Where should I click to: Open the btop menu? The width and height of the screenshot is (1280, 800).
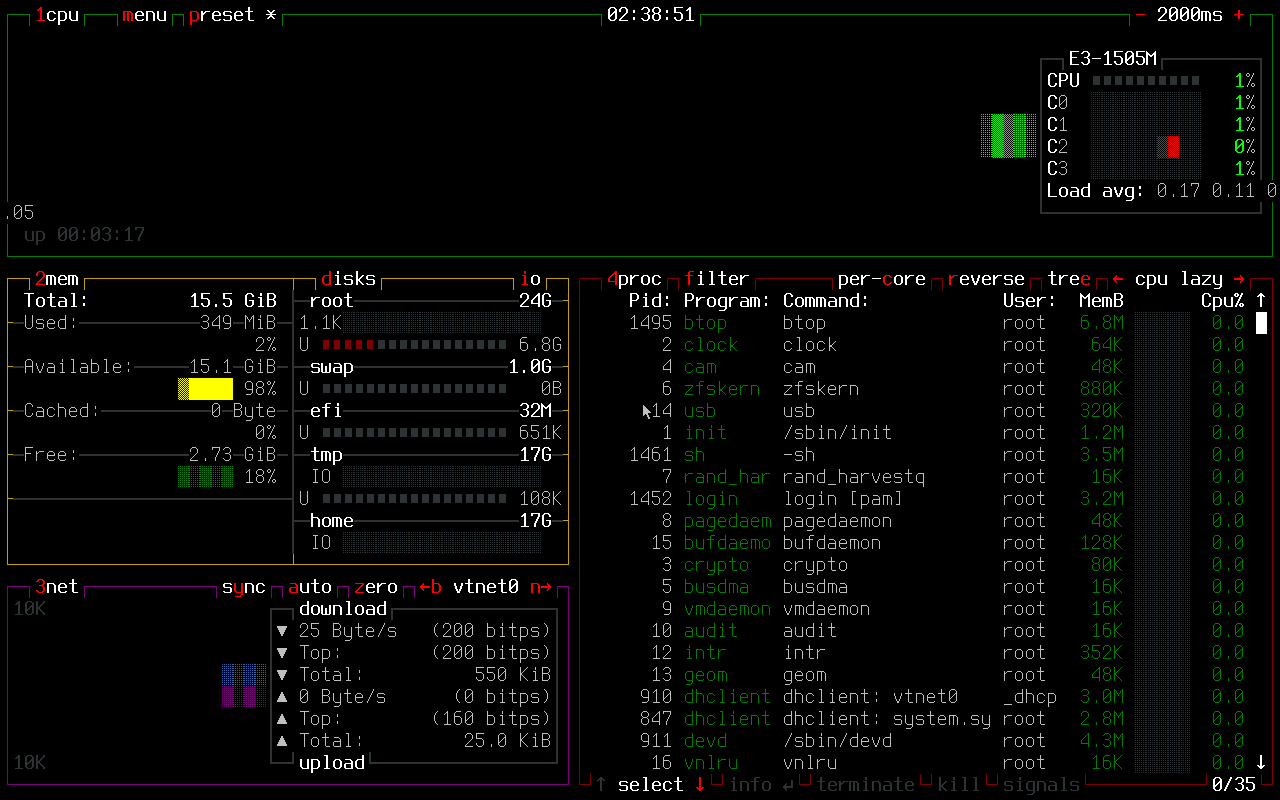[x=144, y=15]
